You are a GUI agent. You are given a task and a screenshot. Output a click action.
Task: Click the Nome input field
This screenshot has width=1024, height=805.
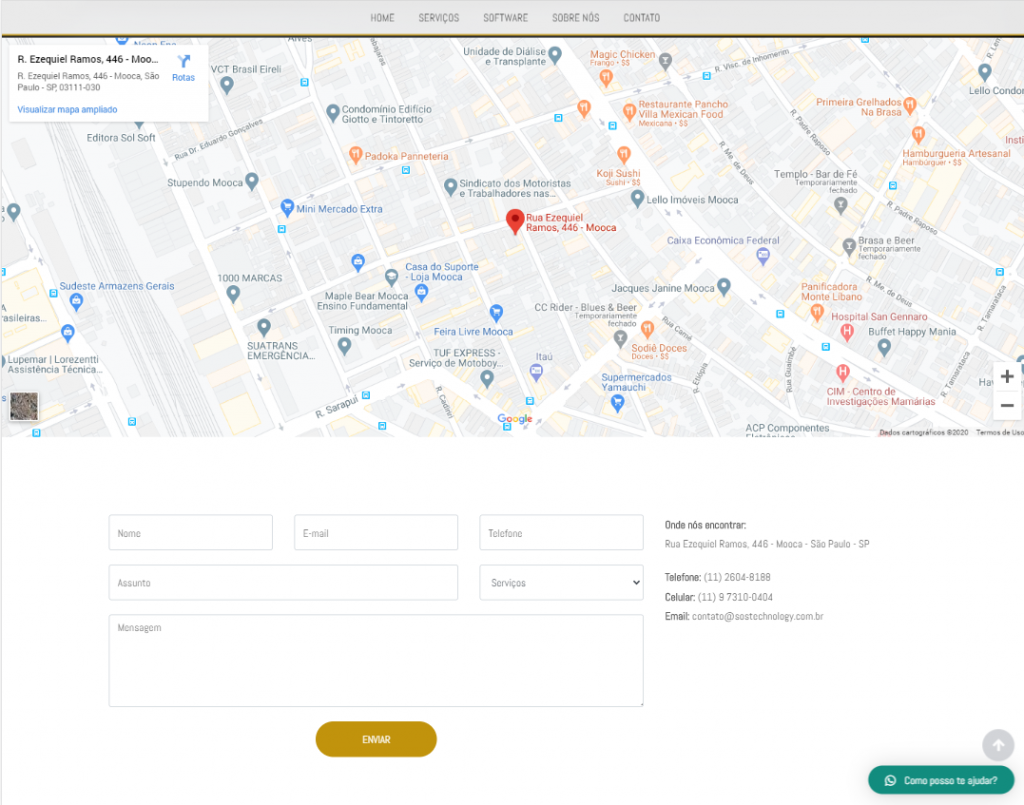tap(191, 533)
